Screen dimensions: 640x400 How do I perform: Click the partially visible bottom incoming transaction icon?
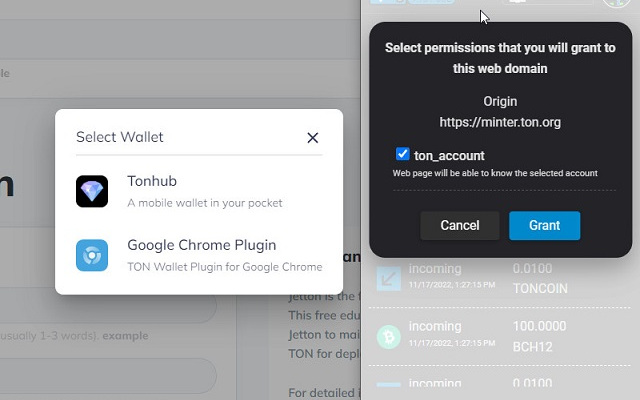click(388, 388)
